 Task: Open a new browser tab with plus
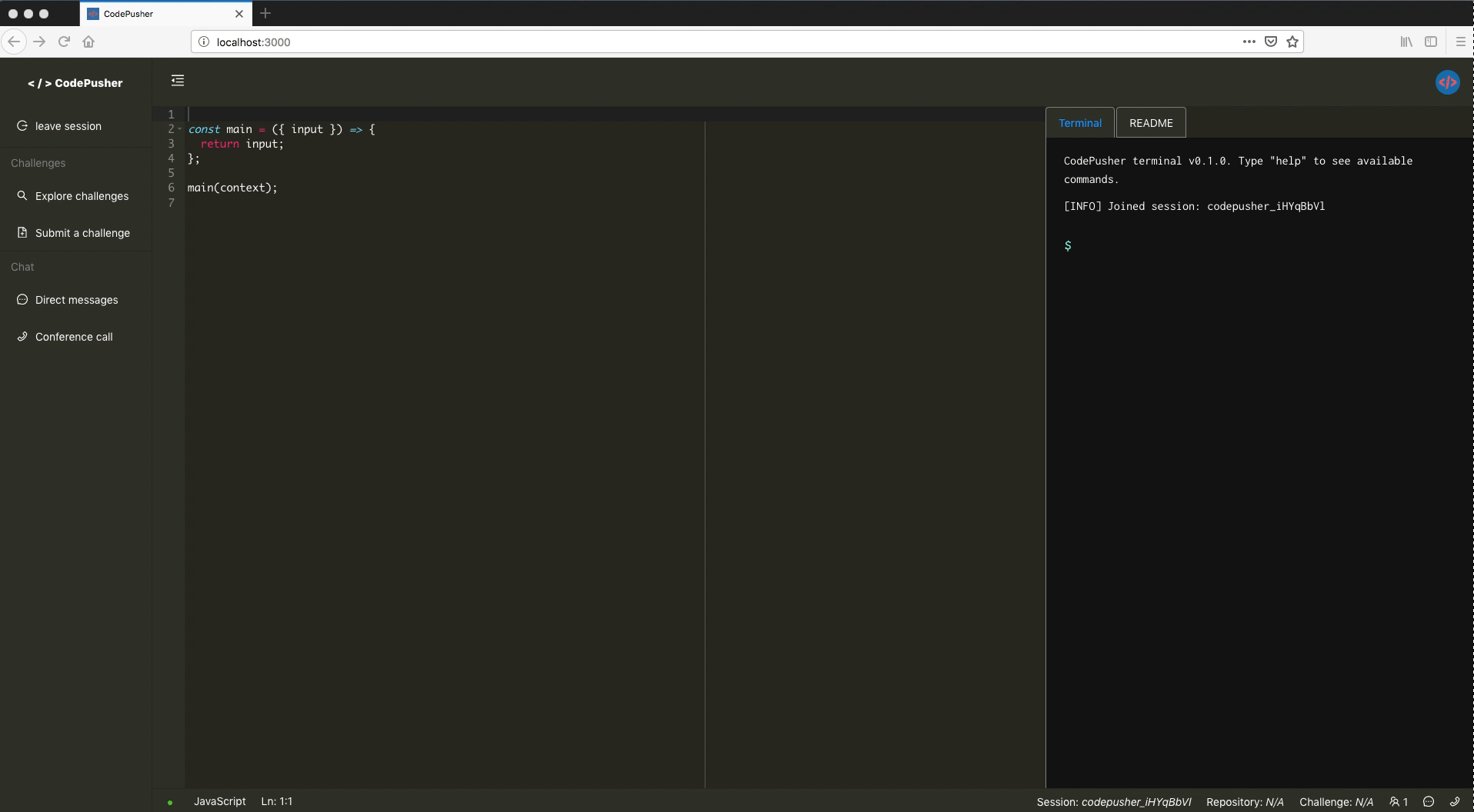point(265,13)
